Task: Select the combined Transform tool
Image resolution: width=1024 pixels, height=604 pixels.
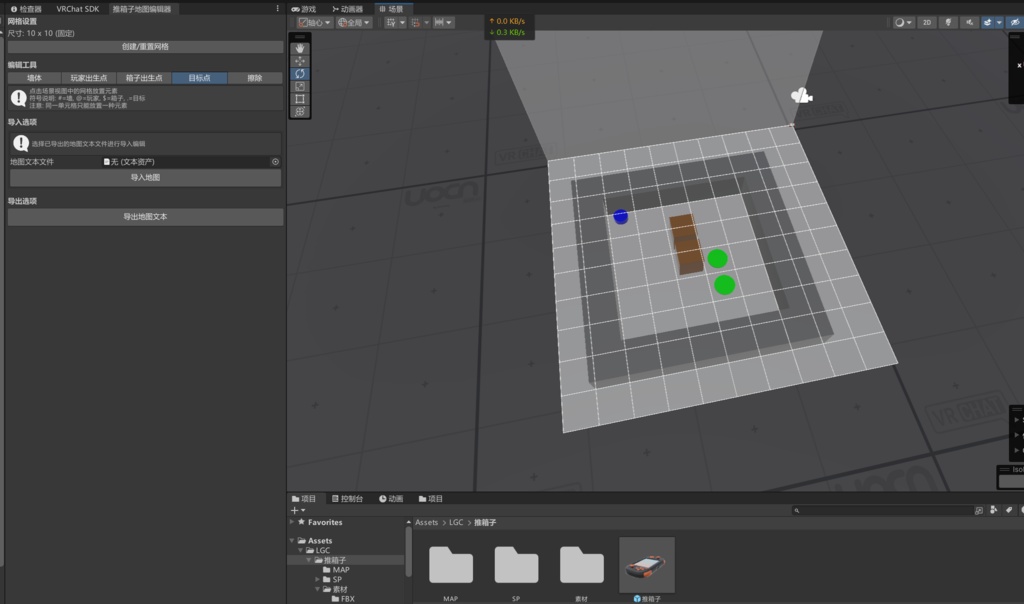Action: pos(300,112)
